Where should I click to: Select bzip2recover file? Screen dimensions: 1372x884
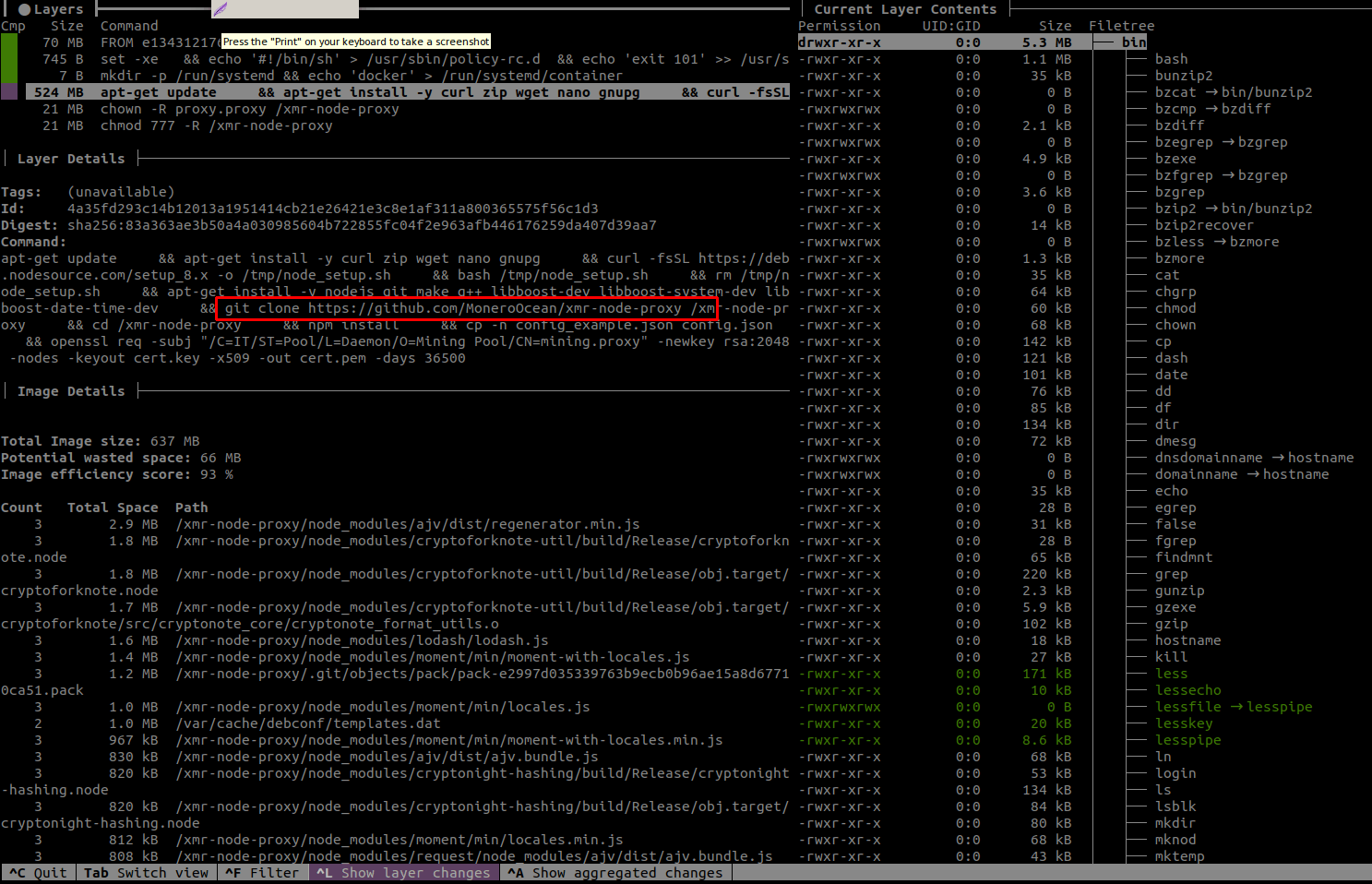pos(1204,225)
